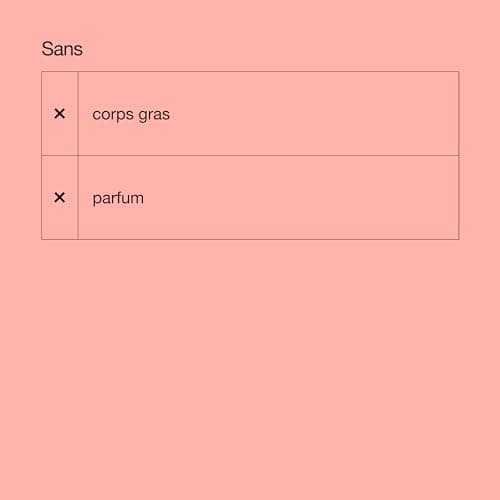Click the narrow cell containing the second X
The width and height of the screenshot is (500, 500).
tap(60, 197)
